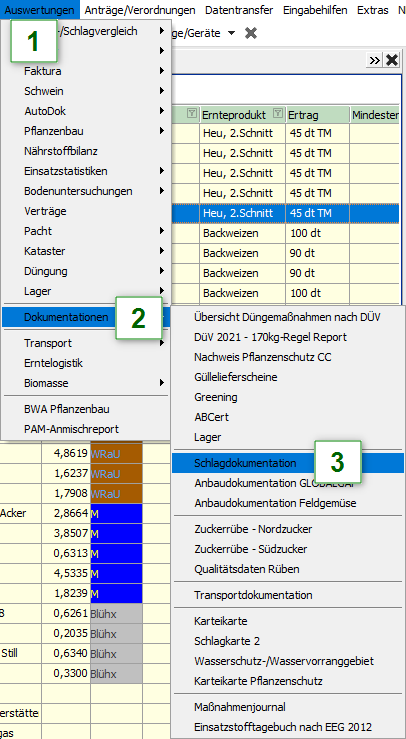Select Erntelogistik menu entry
406x739 pixels.
click(x=86, y=363)
